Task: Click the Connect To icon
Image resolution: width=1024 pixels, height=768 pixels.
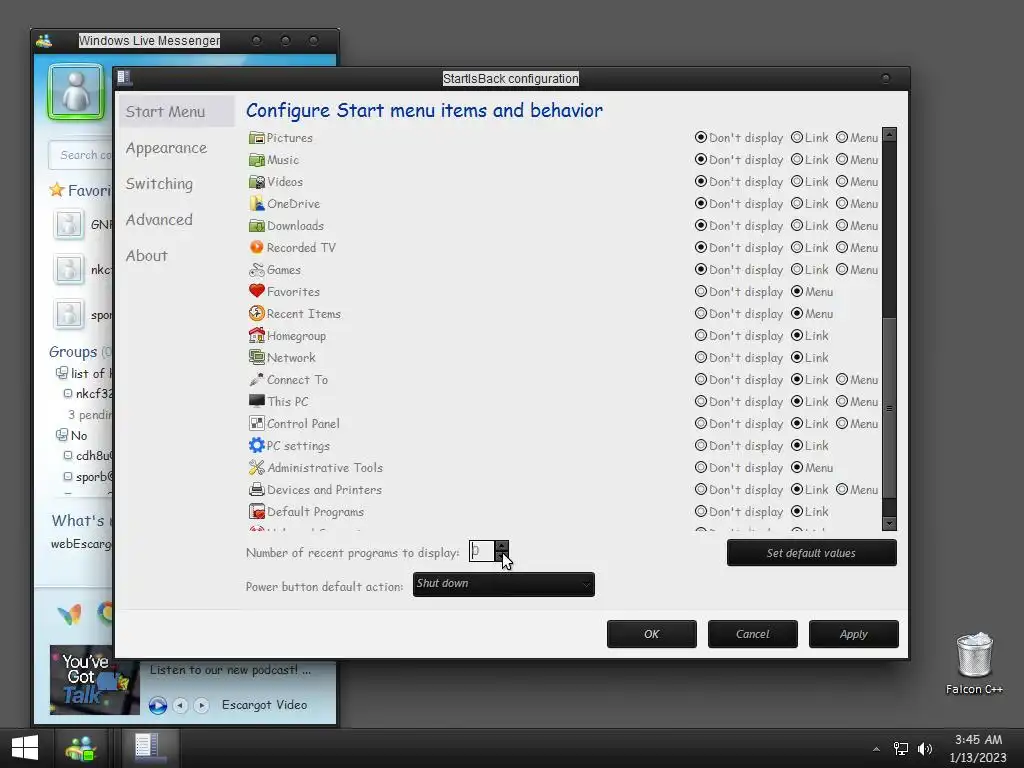Action: tap(257, 379)
